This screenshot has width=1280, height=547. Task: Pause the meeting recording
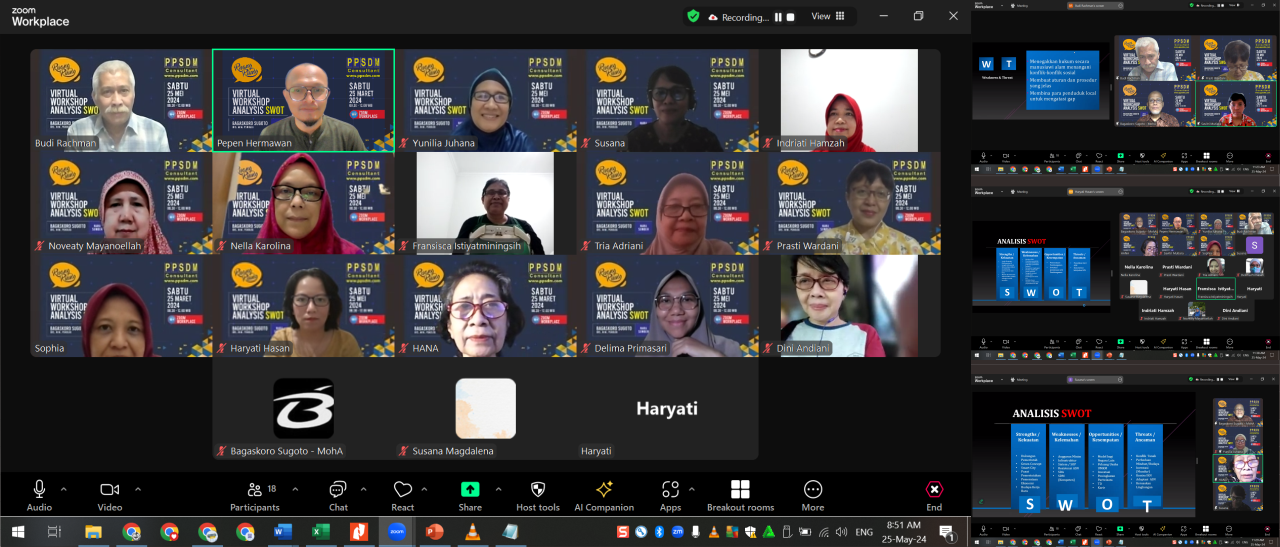pos(777,17)
